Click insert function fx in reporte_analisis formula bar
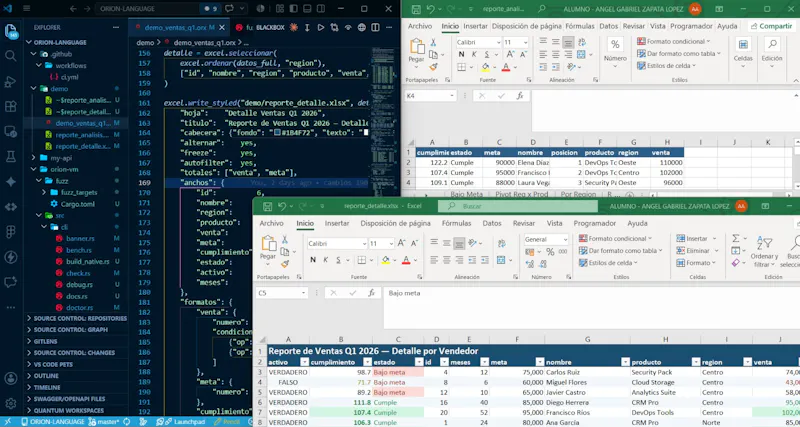Screen dimensions: 800x427 (520, 95)
